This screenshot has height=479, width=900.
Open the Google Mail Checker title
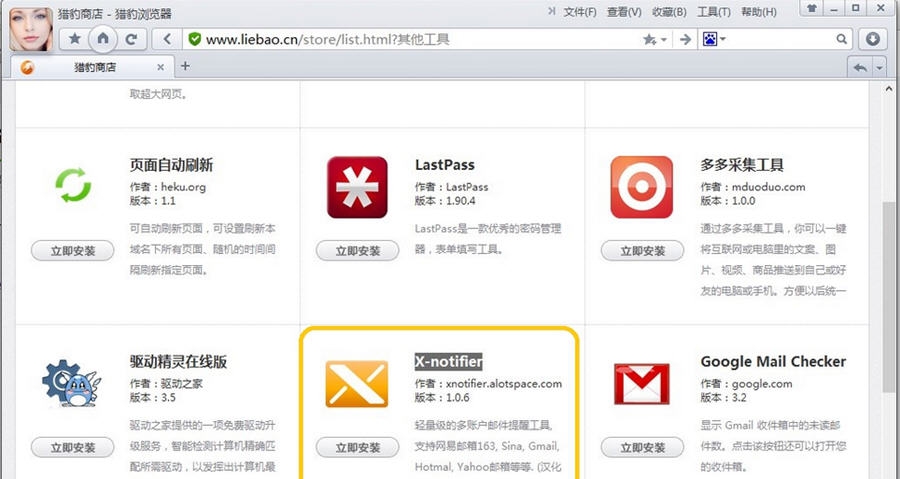click(773, 362)
